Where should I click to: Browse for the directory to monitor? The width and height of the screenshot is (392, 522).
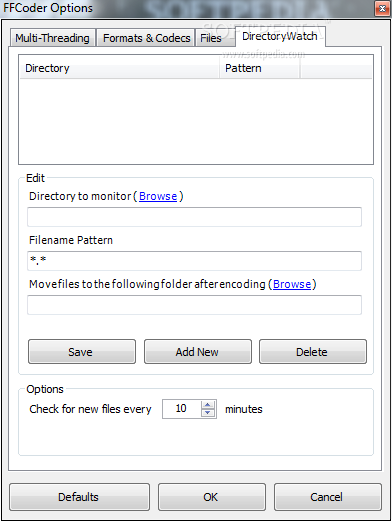coord(158,196)
